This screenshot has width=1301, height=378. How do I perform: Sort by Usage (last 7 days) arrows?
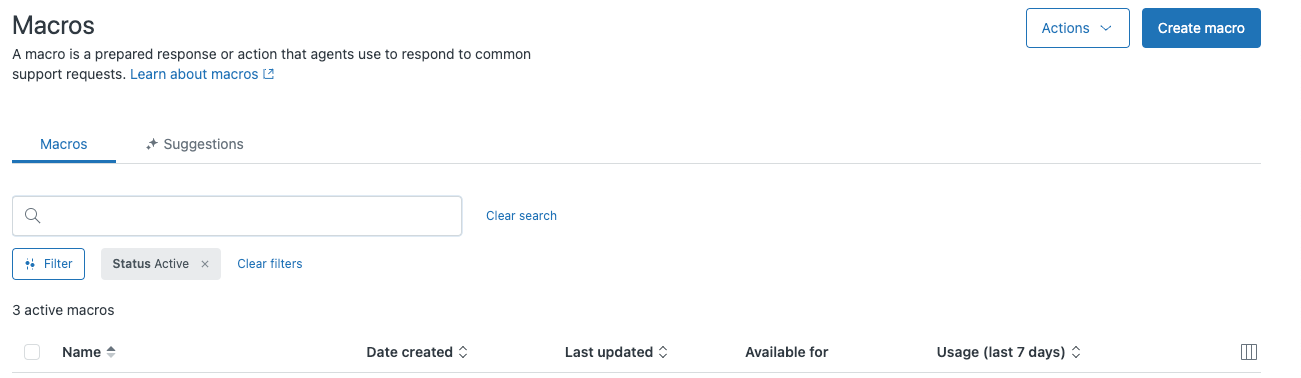tap(1076, 352)
